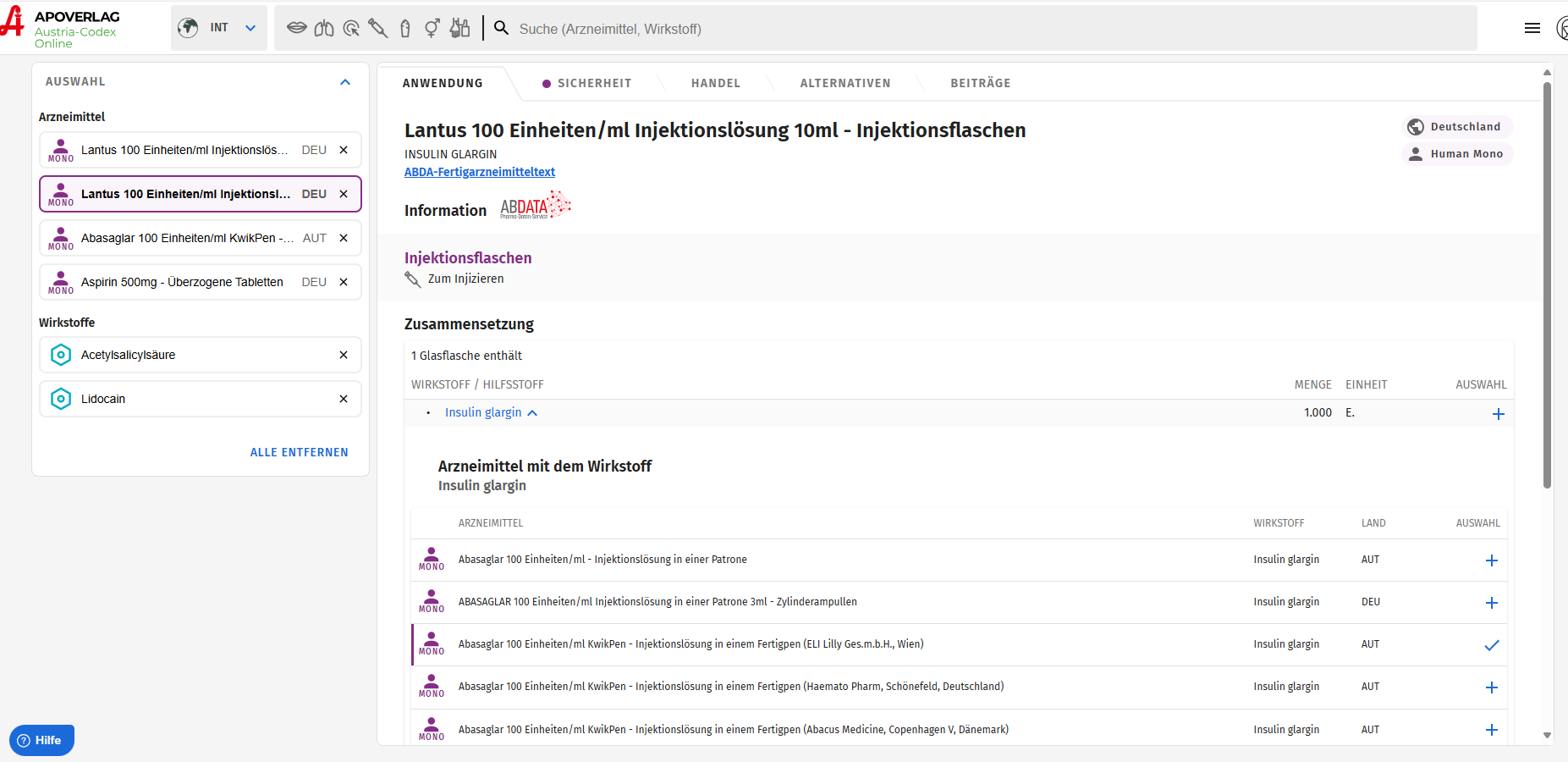This screenshot has width=1568, height=762.
Task: Click the scrollbar down arrow
Action: (1547, 736)
